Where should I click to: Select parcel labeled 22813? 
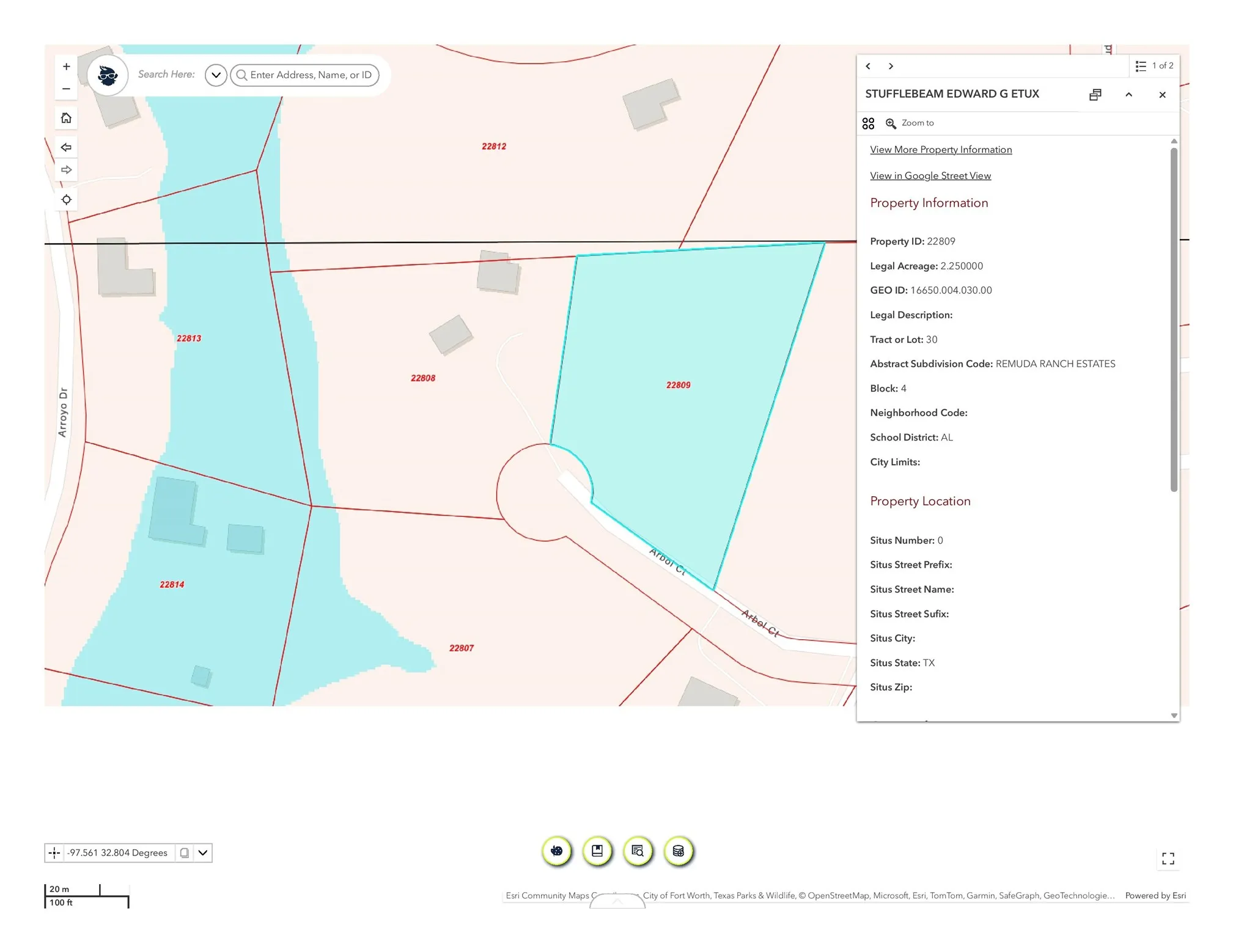189,339
